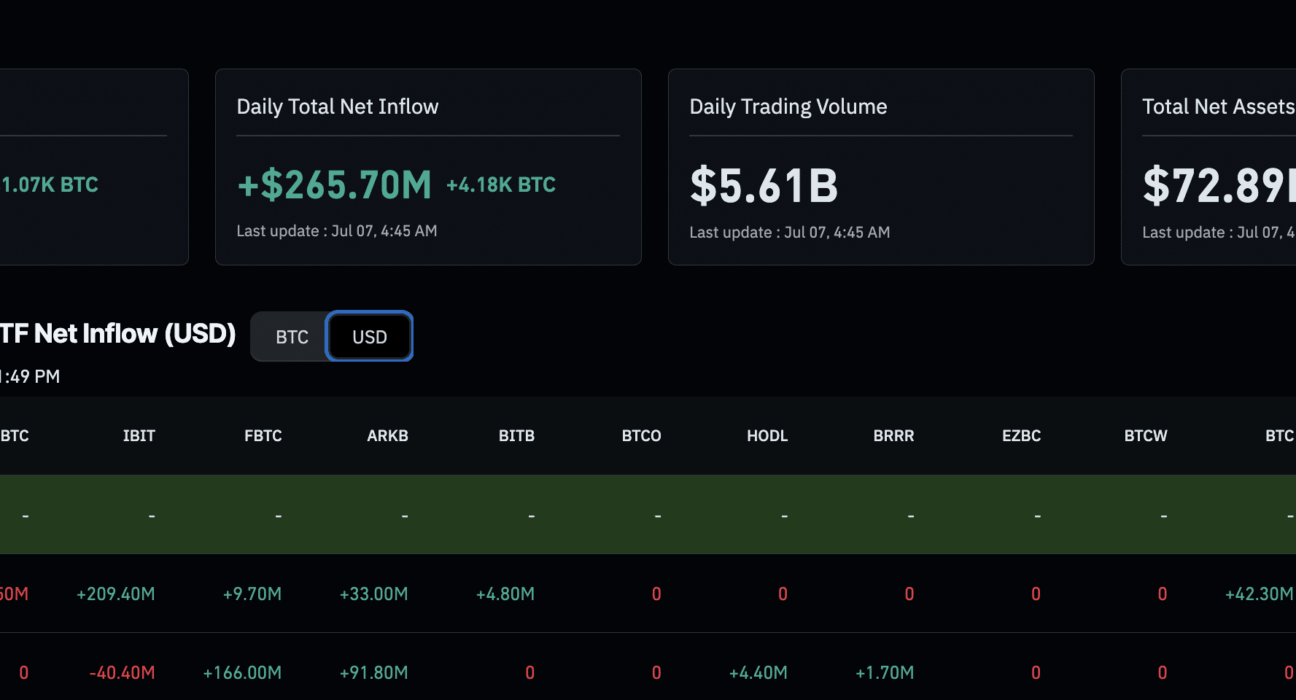Click the +$265.70M net inflow value

[x=334, y=185]
